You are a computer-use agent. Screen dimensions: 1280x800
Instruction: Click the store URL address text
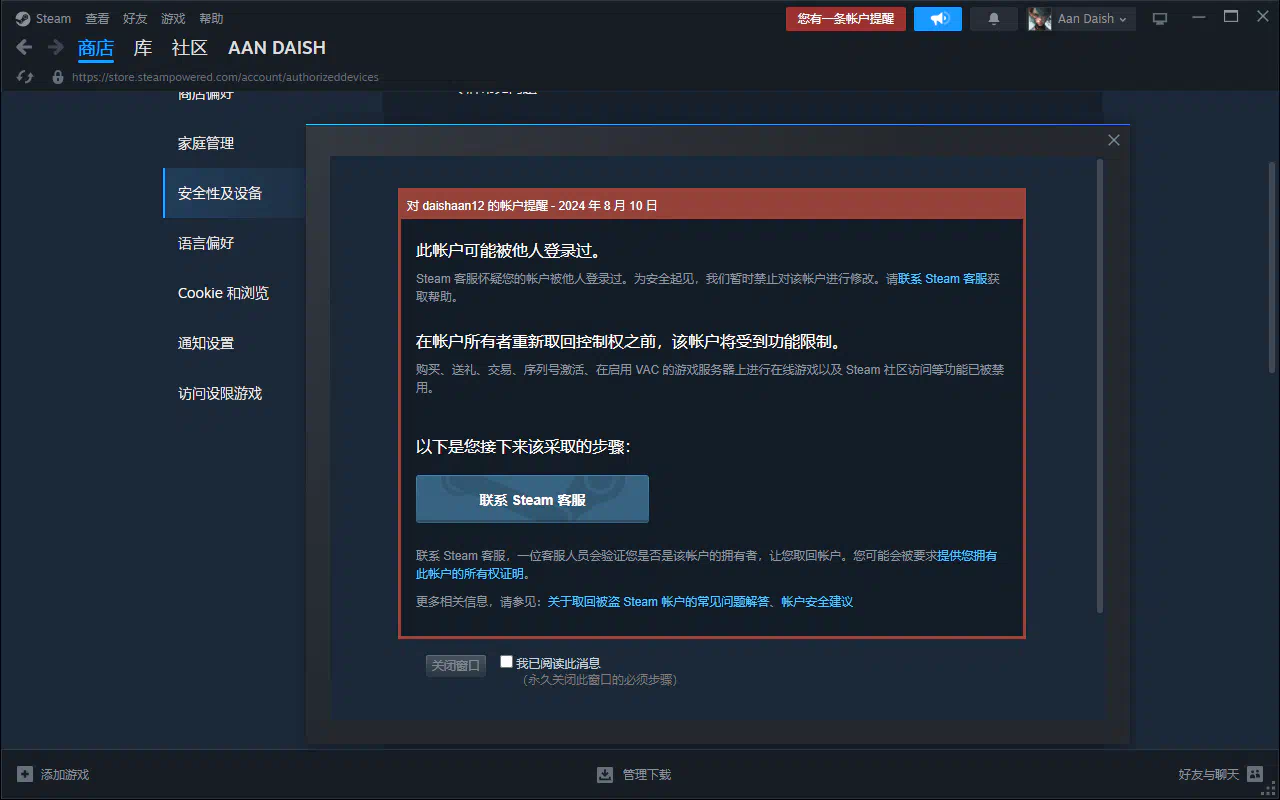click(x=225, y=77)
